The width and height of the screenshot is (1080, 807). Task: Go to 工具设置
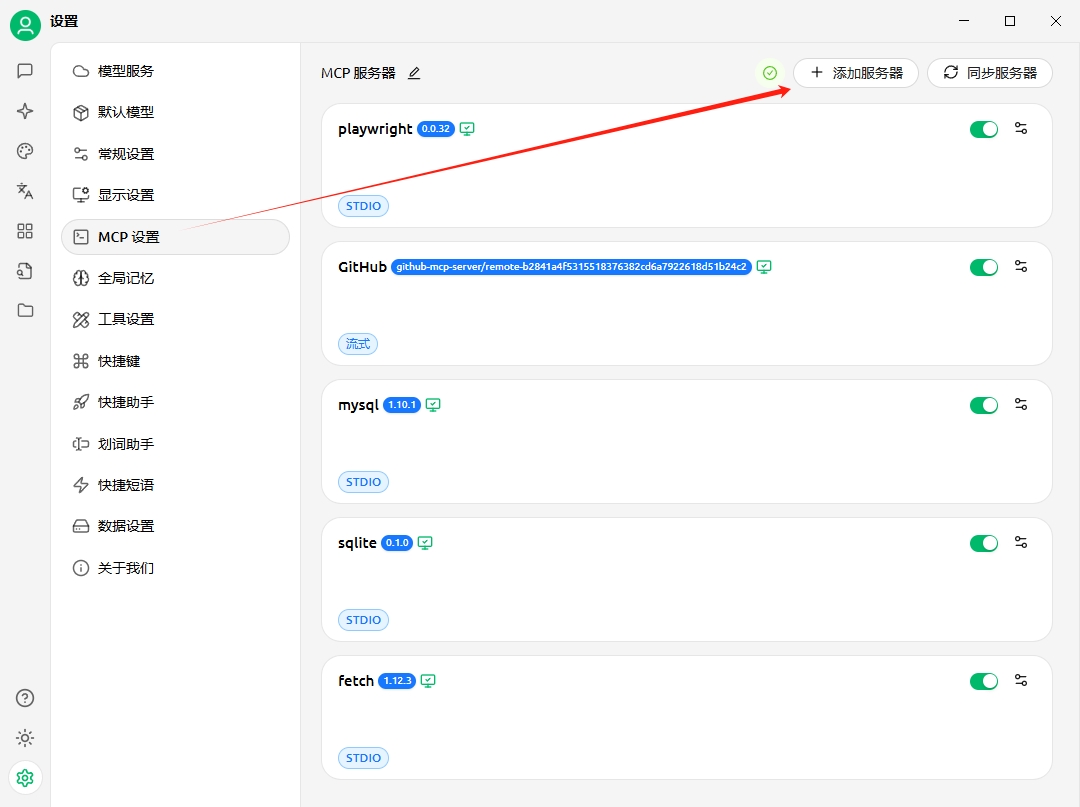176,319
